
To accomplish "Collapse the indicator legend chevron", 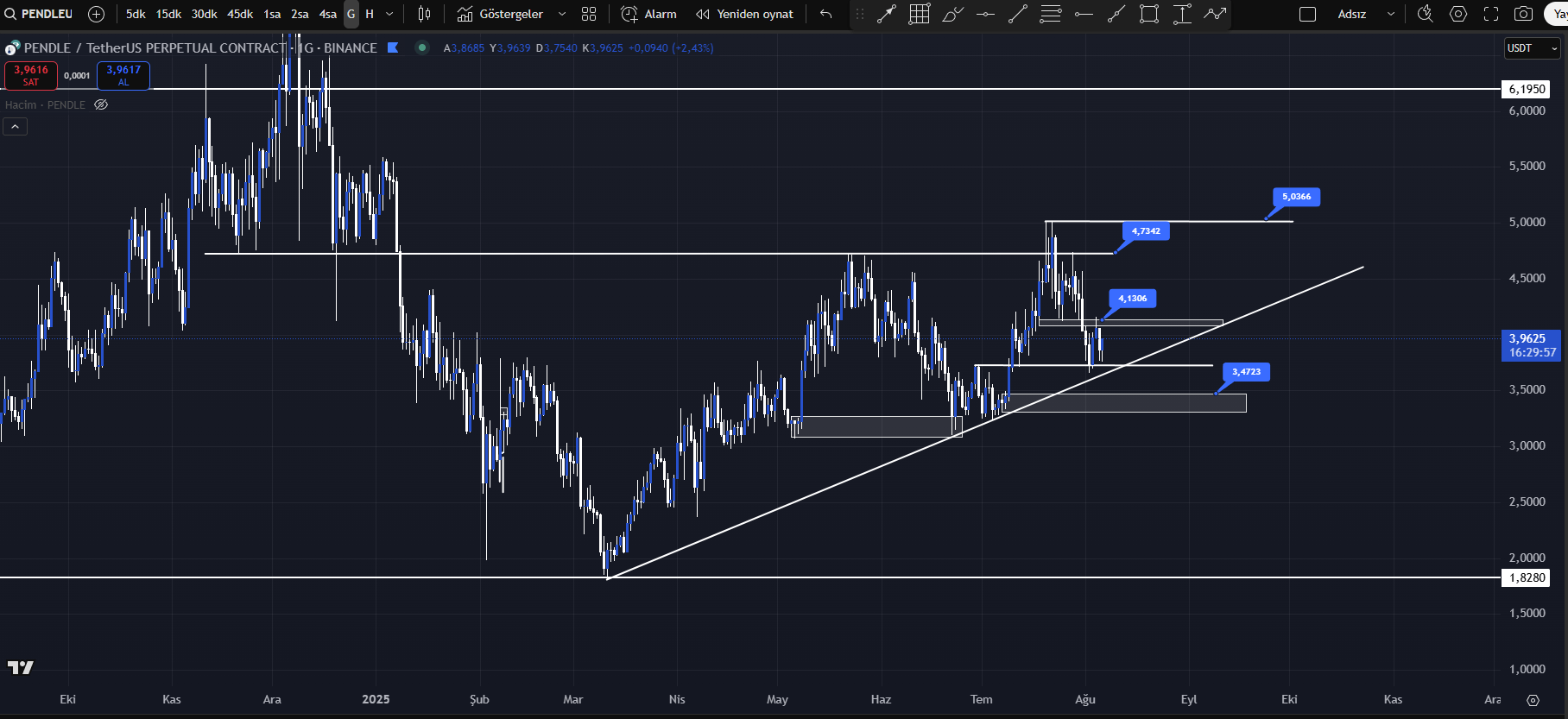I will click(16, 127).
